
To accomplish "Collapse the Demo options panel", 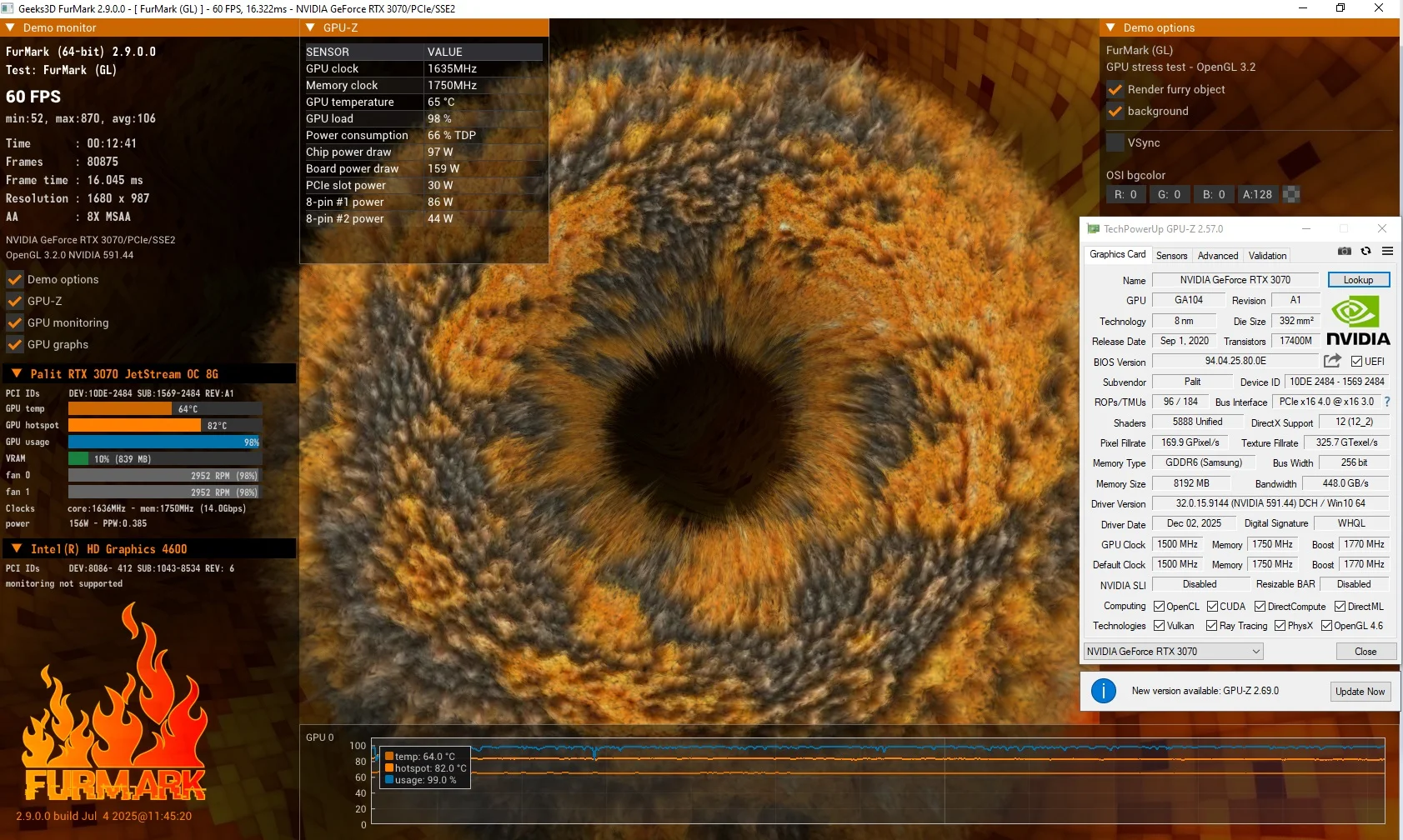I will 1110,27.
